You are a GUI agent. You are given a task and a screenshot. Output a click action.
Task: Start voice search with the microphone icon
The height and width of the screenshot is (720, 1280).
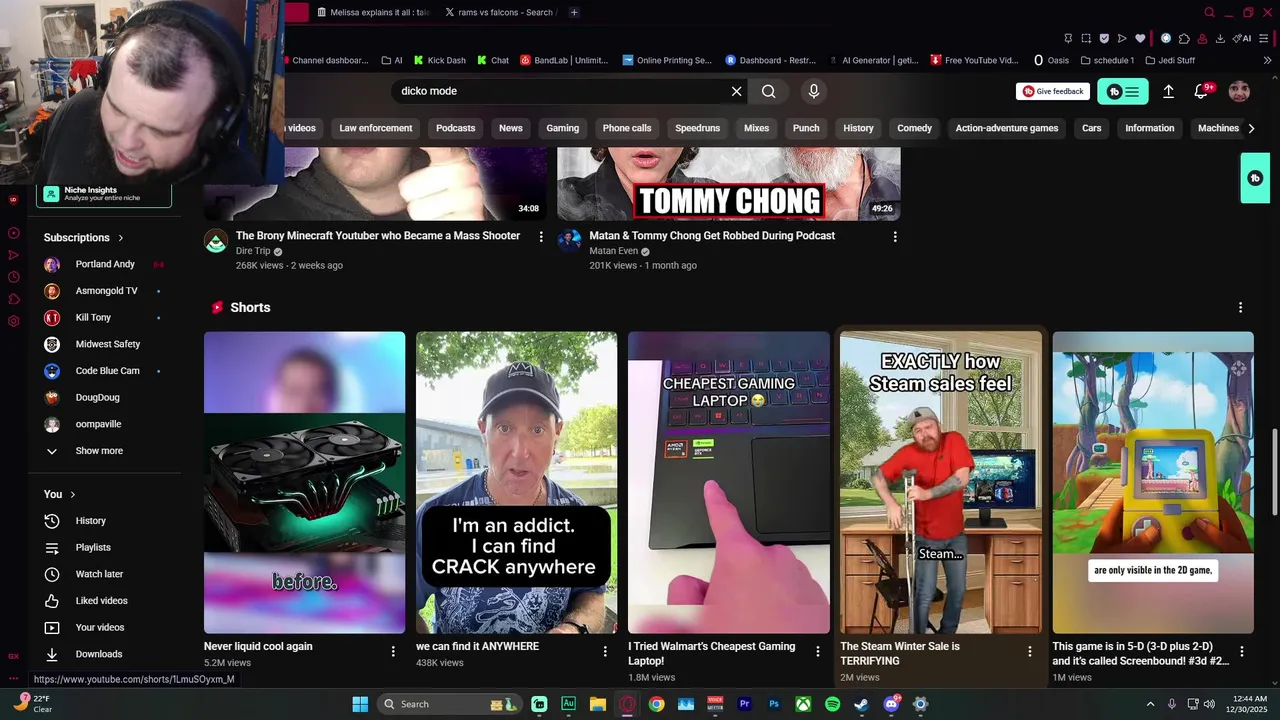click(x=813, y=91)
